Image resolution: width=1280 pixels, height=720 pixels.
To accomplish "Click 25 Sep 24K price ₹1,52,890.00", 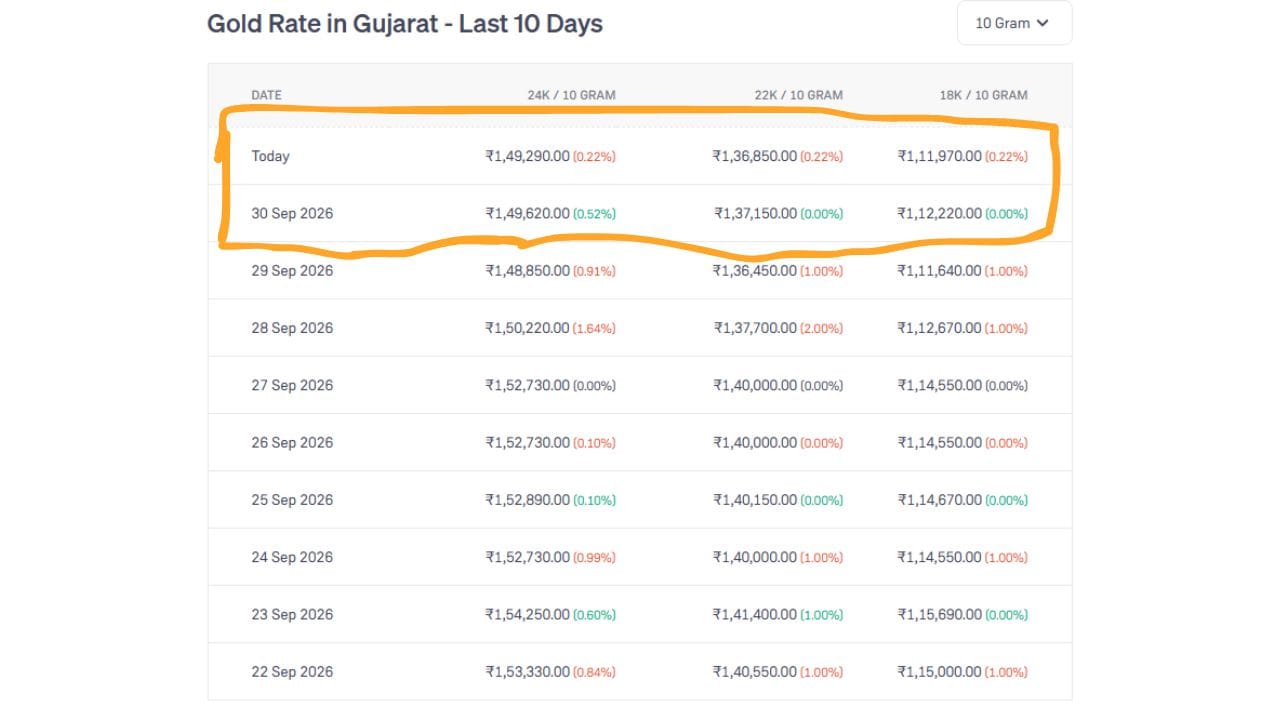I will [x=527, y=500].
